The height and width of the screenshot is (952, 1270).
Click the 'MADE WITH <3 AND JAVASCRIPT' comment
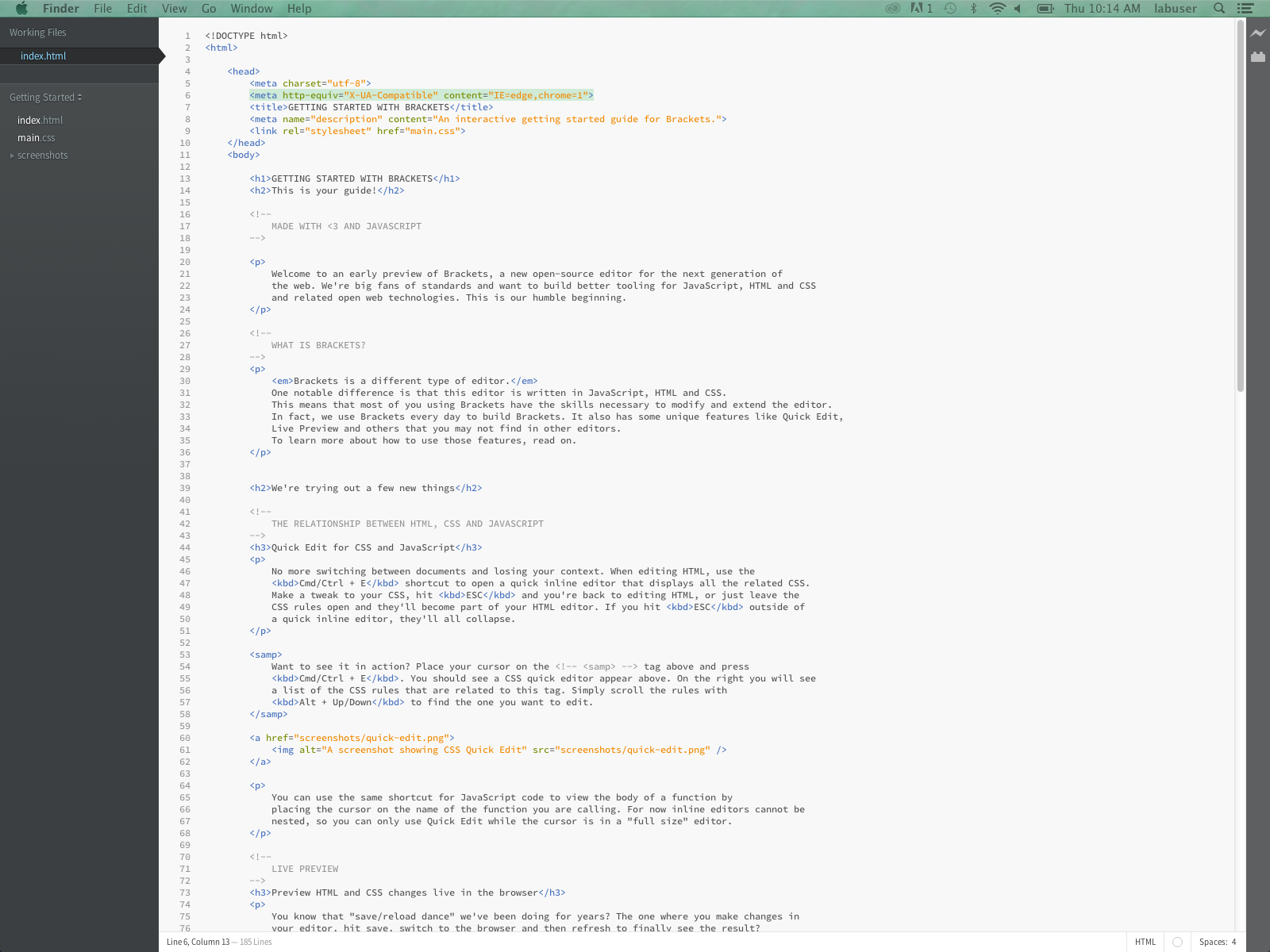pyautogui.click(x=346, y=226)
